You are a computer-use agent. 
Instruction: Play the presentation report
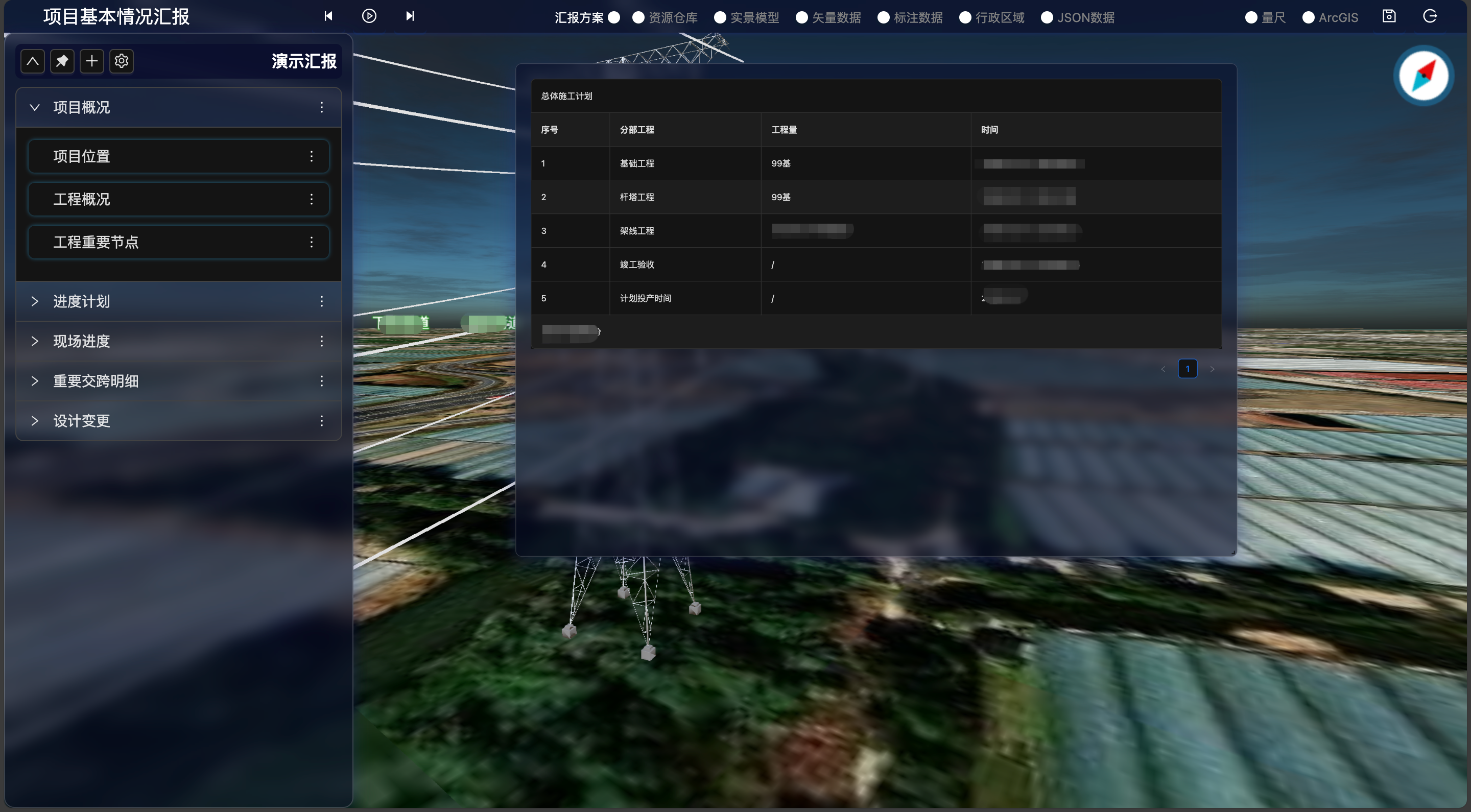(x=369, y=16)
